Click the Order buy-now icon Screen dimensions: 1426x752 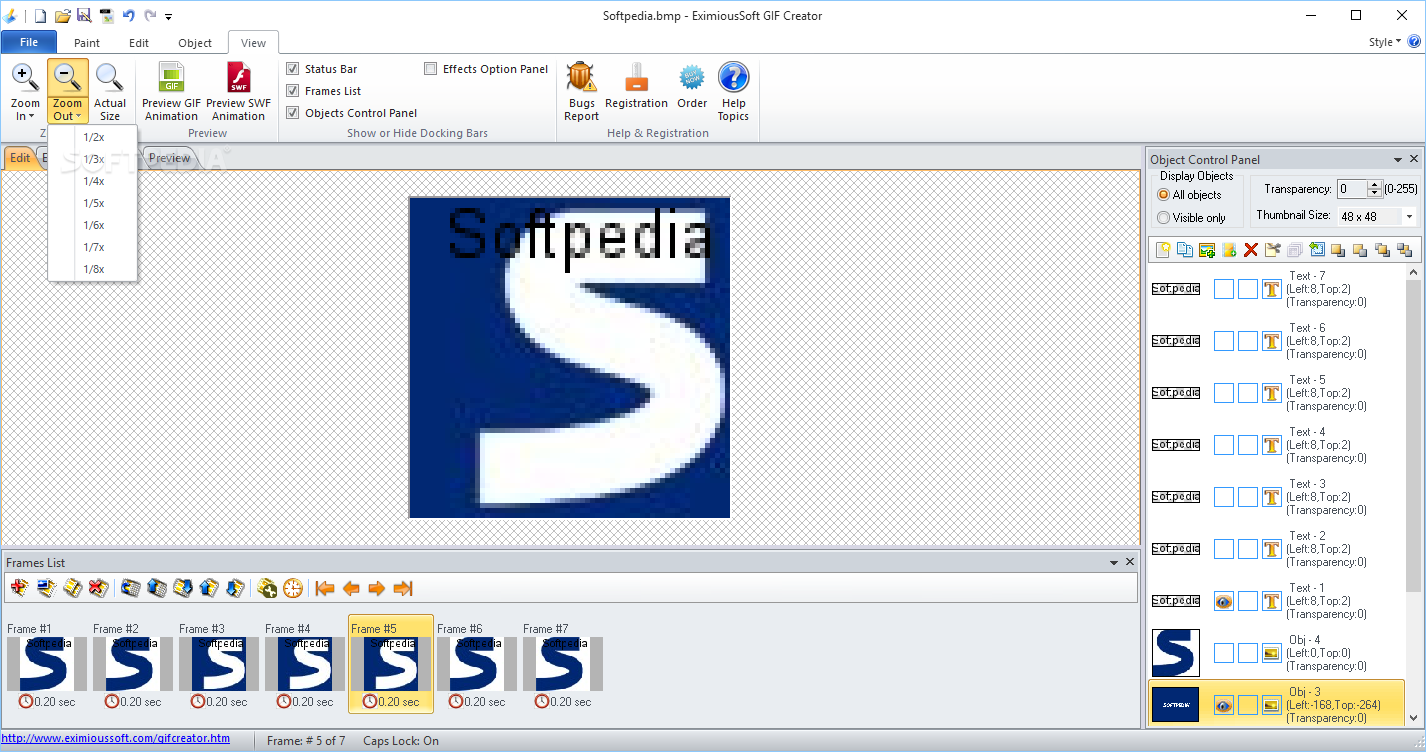(x=692, y=78)
